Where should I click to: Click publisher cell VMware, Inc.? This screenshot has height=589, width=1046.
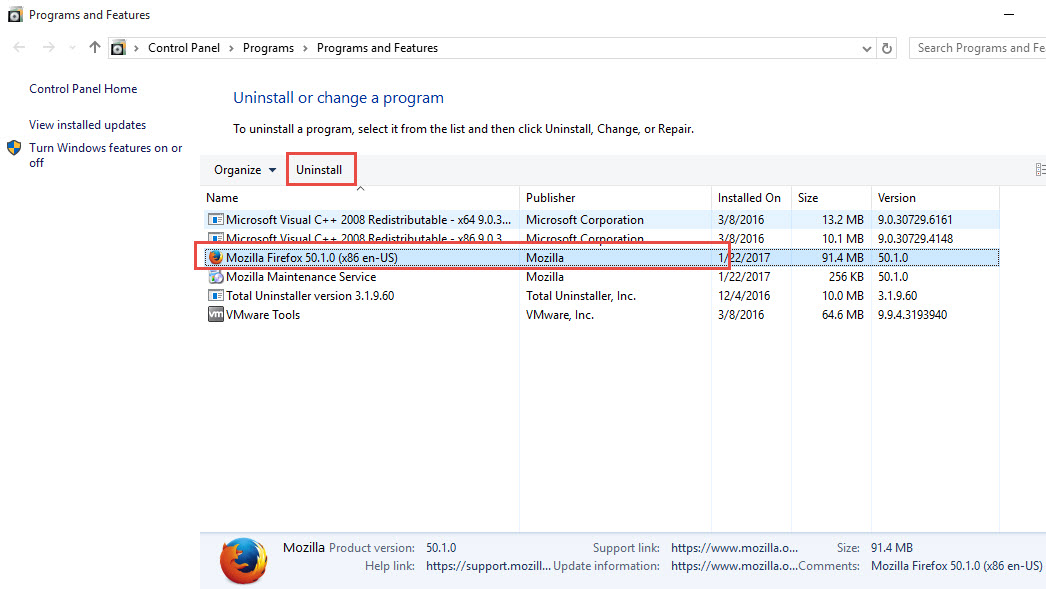[x=560, y=315]
